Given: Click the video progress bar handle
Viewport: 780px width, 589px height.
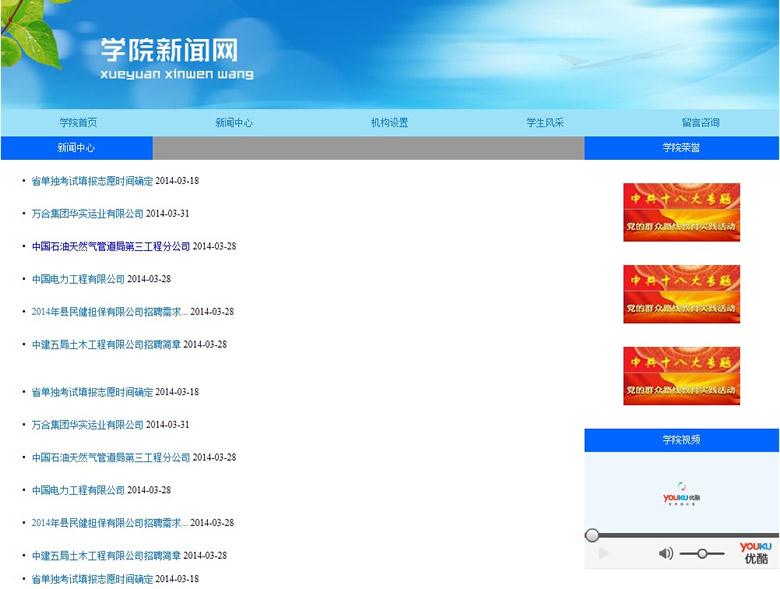Looking at the screenshot, I should point(592,535).
